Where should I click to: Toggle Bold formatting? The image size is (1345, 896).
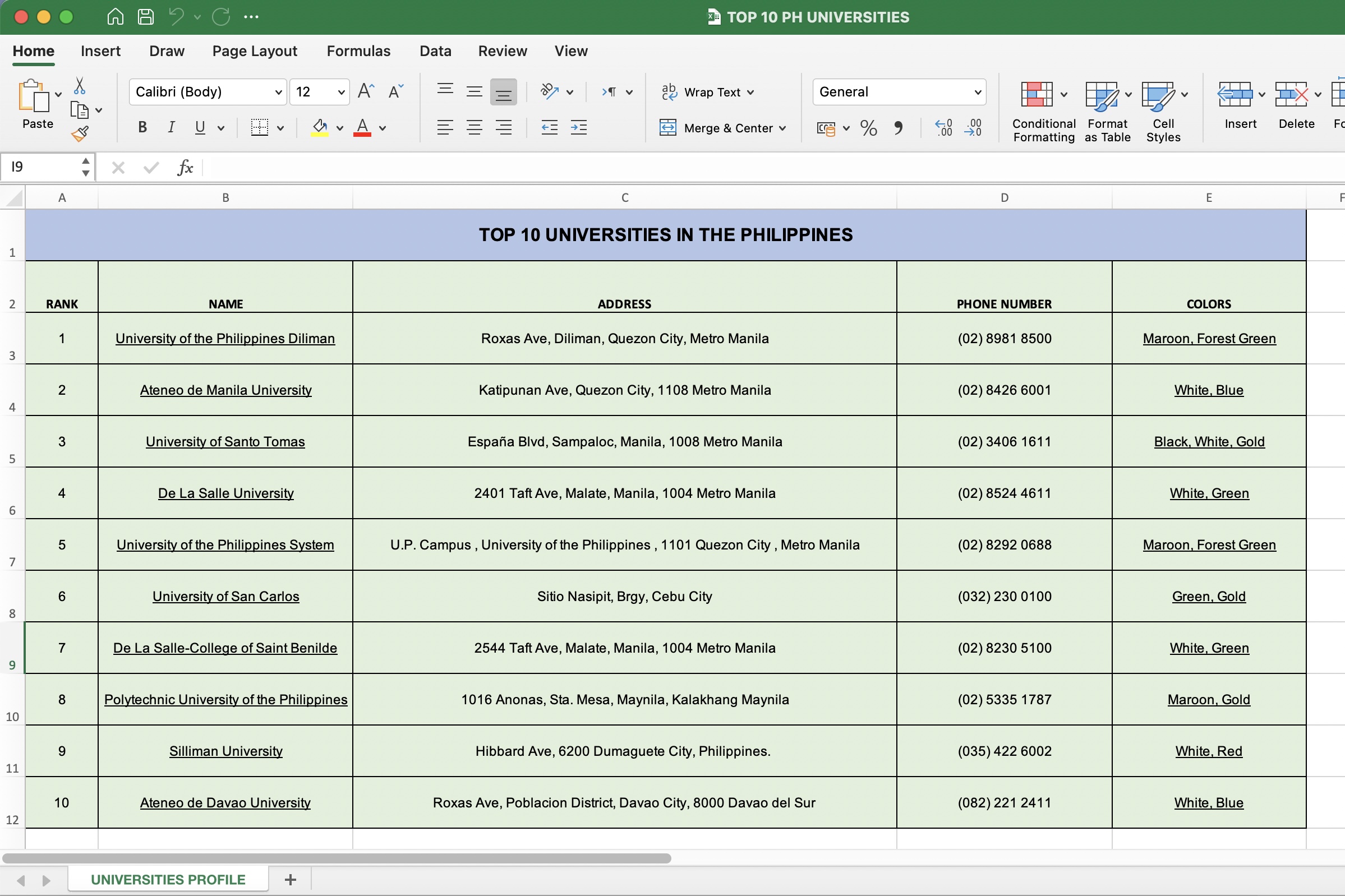pyautogui.click(x=142, y=127)
